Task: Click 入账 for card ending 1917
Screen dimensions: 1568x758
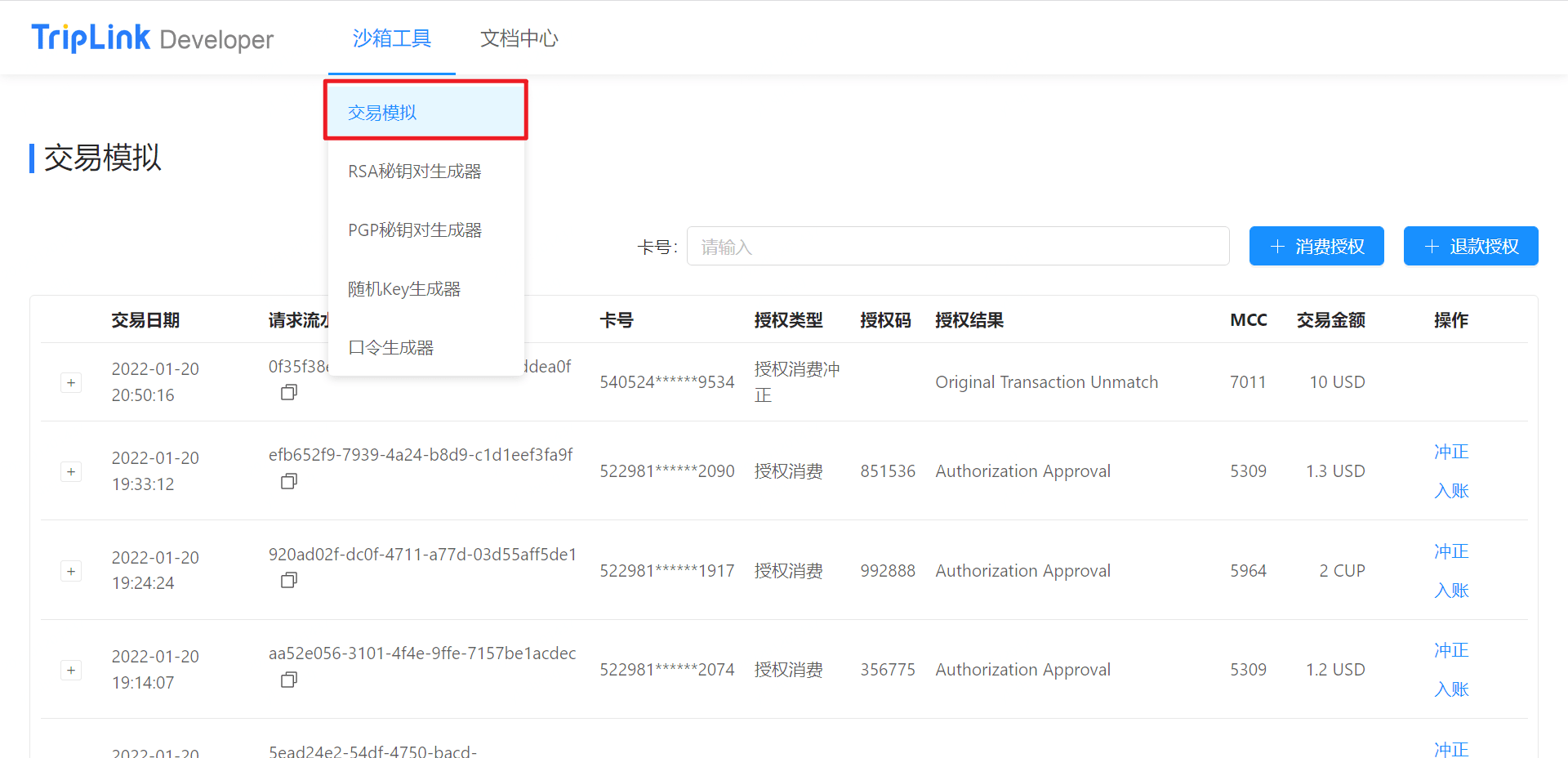Action: 1451,591
